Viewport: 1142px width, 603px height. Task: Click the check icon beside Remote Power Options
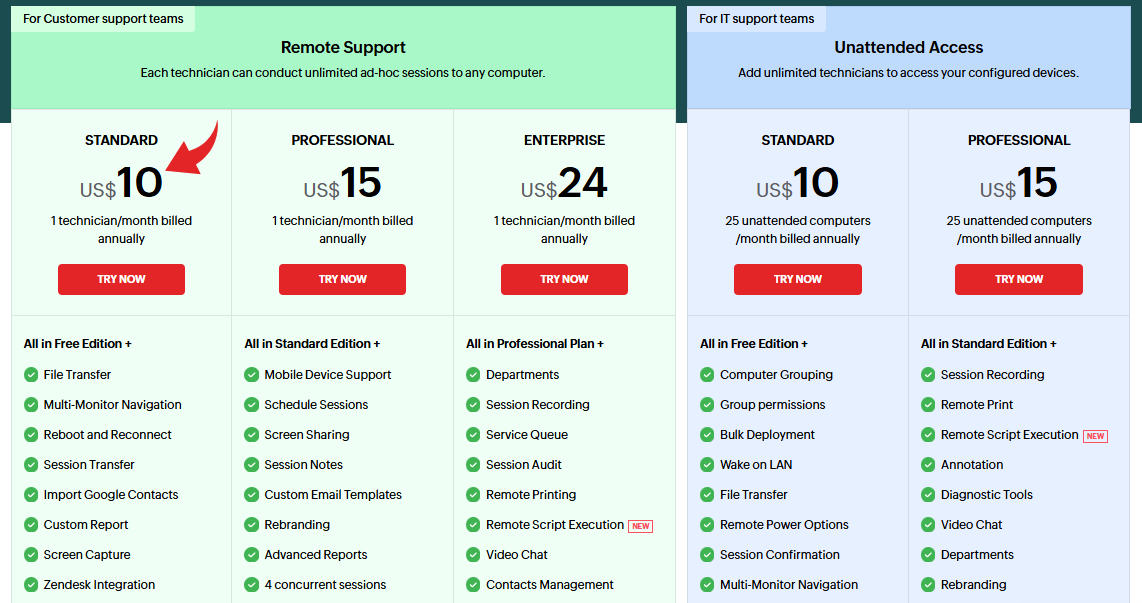pos(706,524)
